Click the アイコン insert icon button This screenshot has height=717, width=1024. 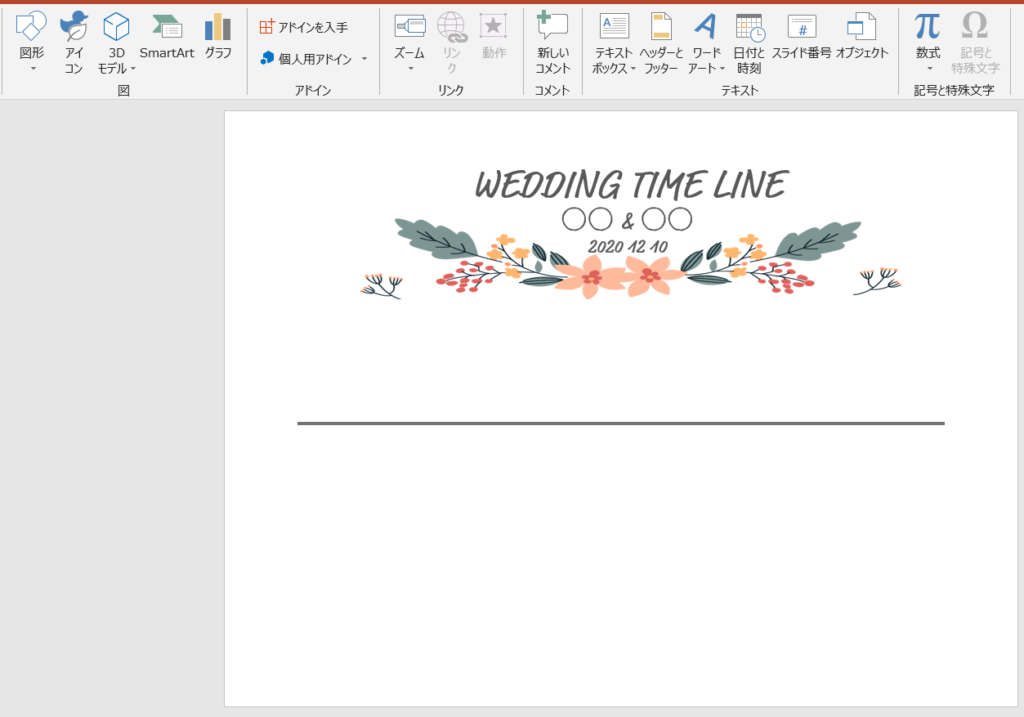pyautogui.click(x=74, y=42)
